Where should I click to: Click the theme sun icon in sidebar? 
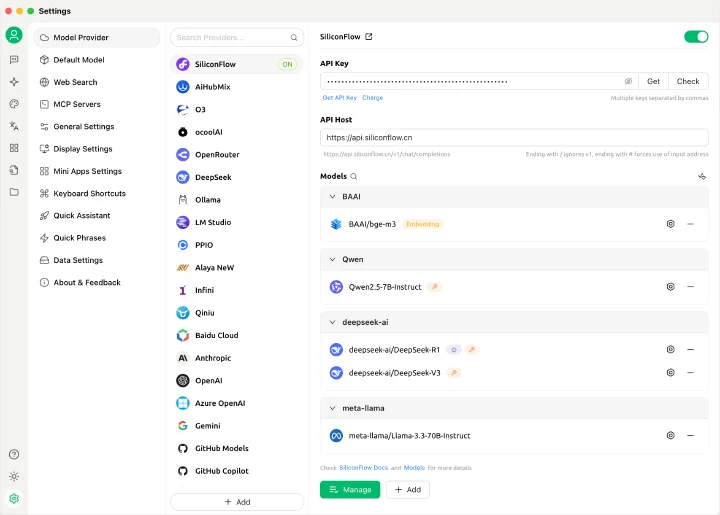pyautogui.click(x=14, y=476)
